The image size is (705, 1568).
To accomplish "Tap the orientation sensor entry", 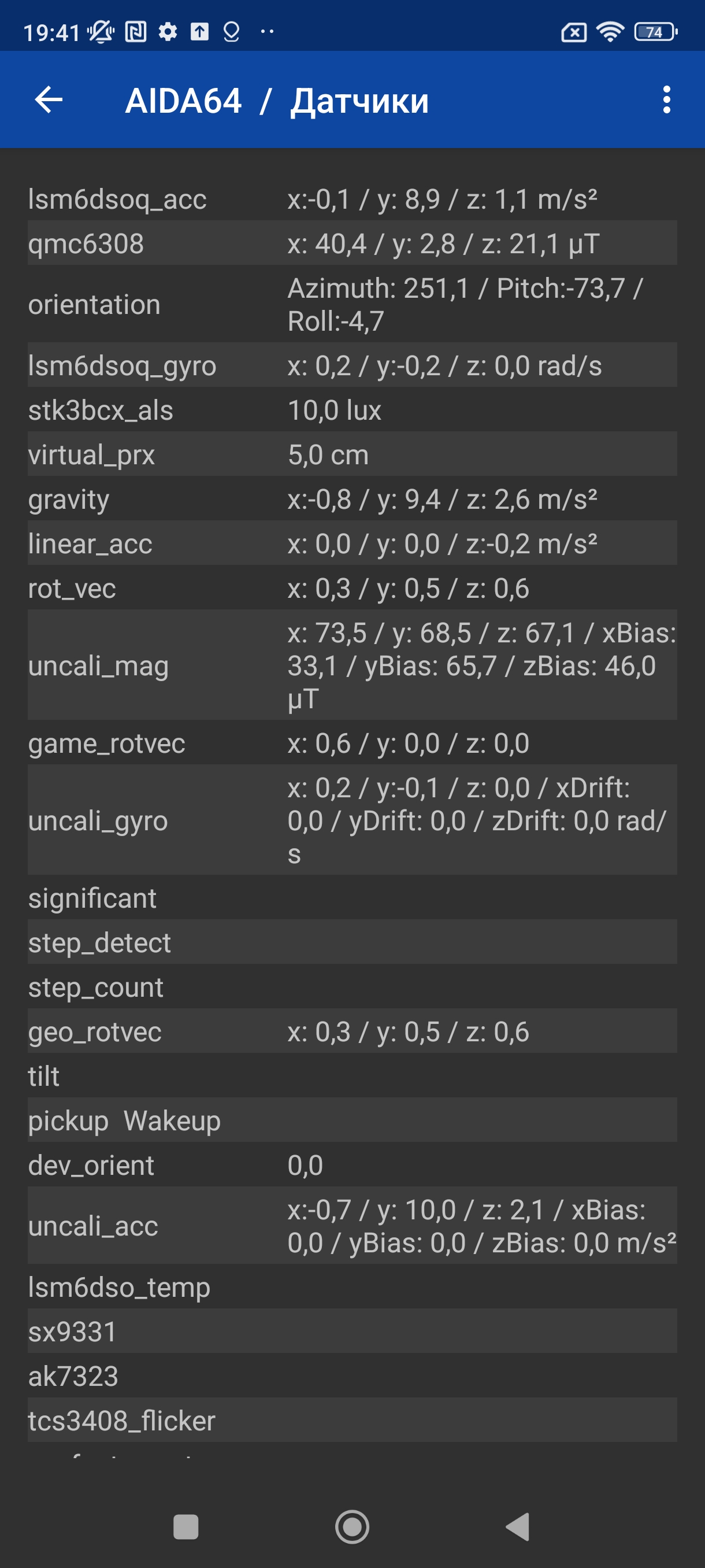I will click(352, 304).
